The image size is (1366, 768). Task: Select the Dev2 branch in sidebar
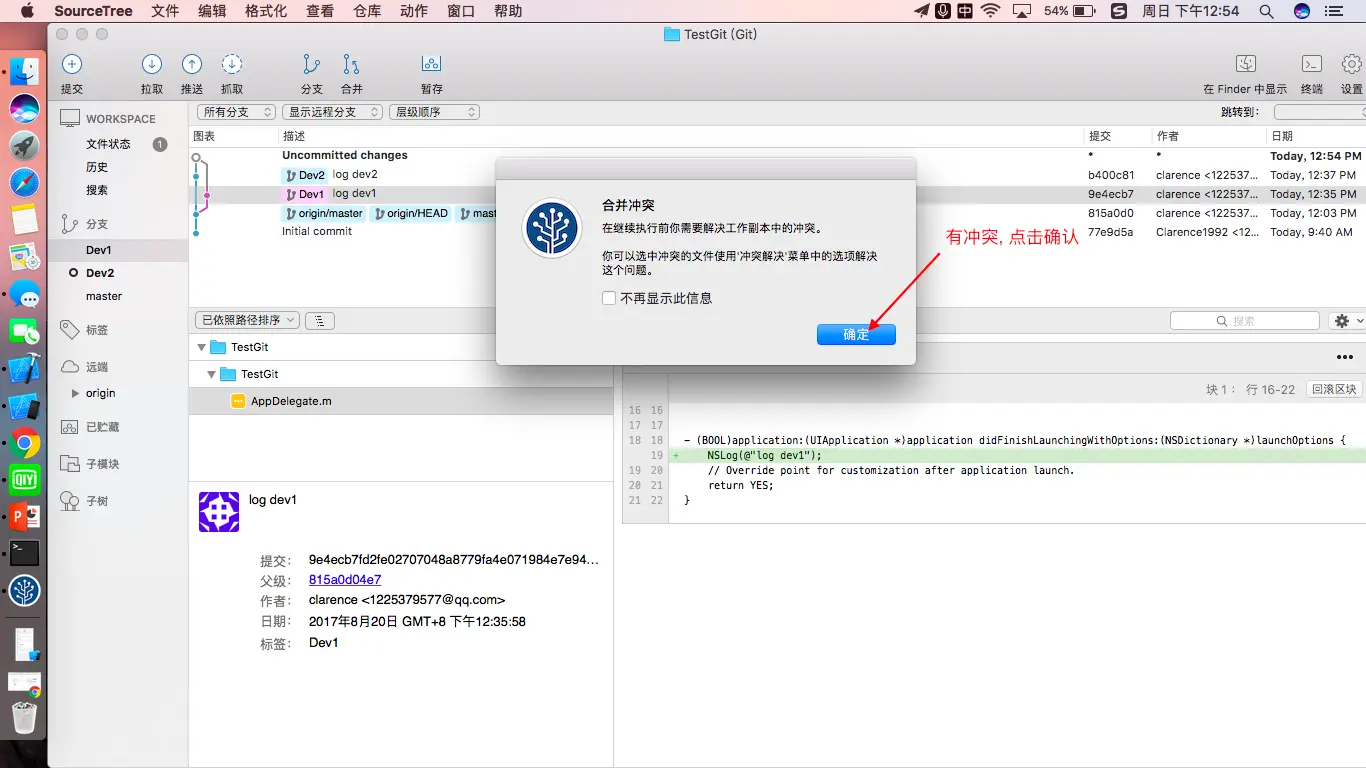pyautogui.click(x=118, y=273)
